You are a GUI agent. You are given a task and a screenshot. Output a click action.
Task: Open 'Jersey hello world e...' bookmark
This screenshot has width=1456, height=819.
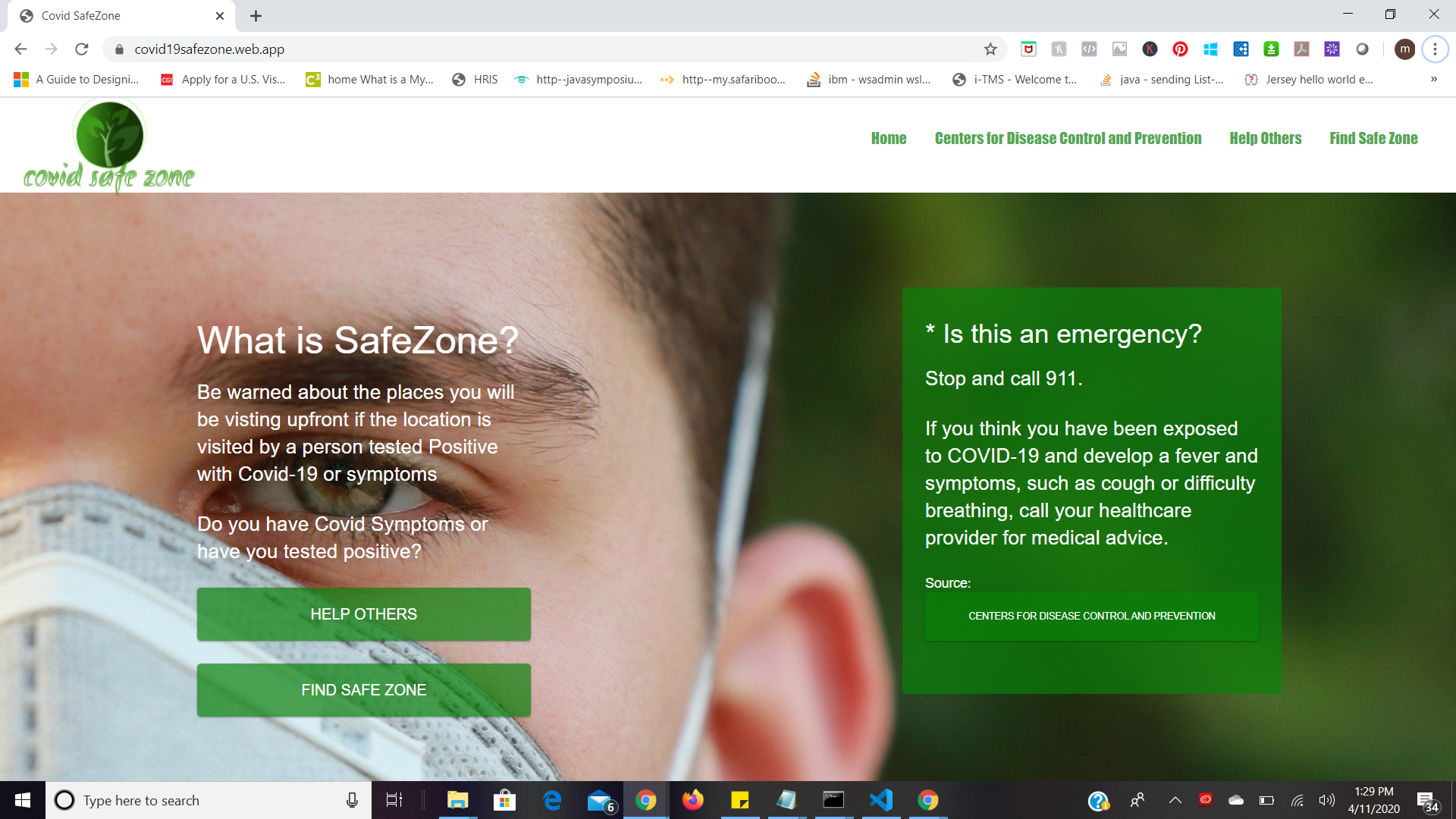tap(1309, 80)
